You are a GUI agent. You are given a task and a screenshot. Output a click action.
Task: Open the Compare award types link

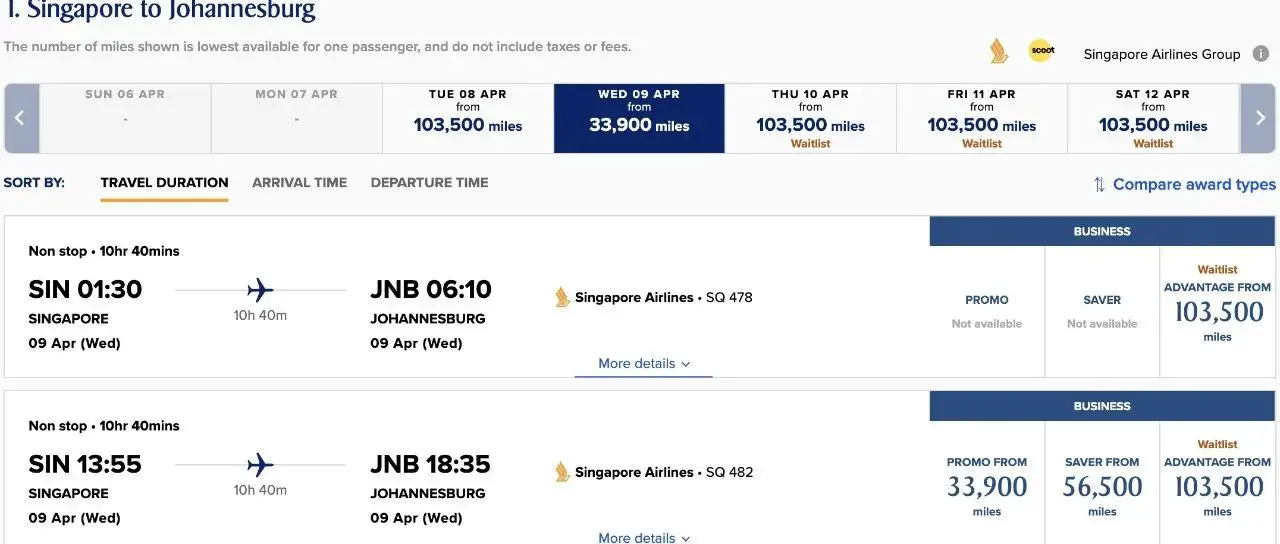click(x=1194, y=184)
